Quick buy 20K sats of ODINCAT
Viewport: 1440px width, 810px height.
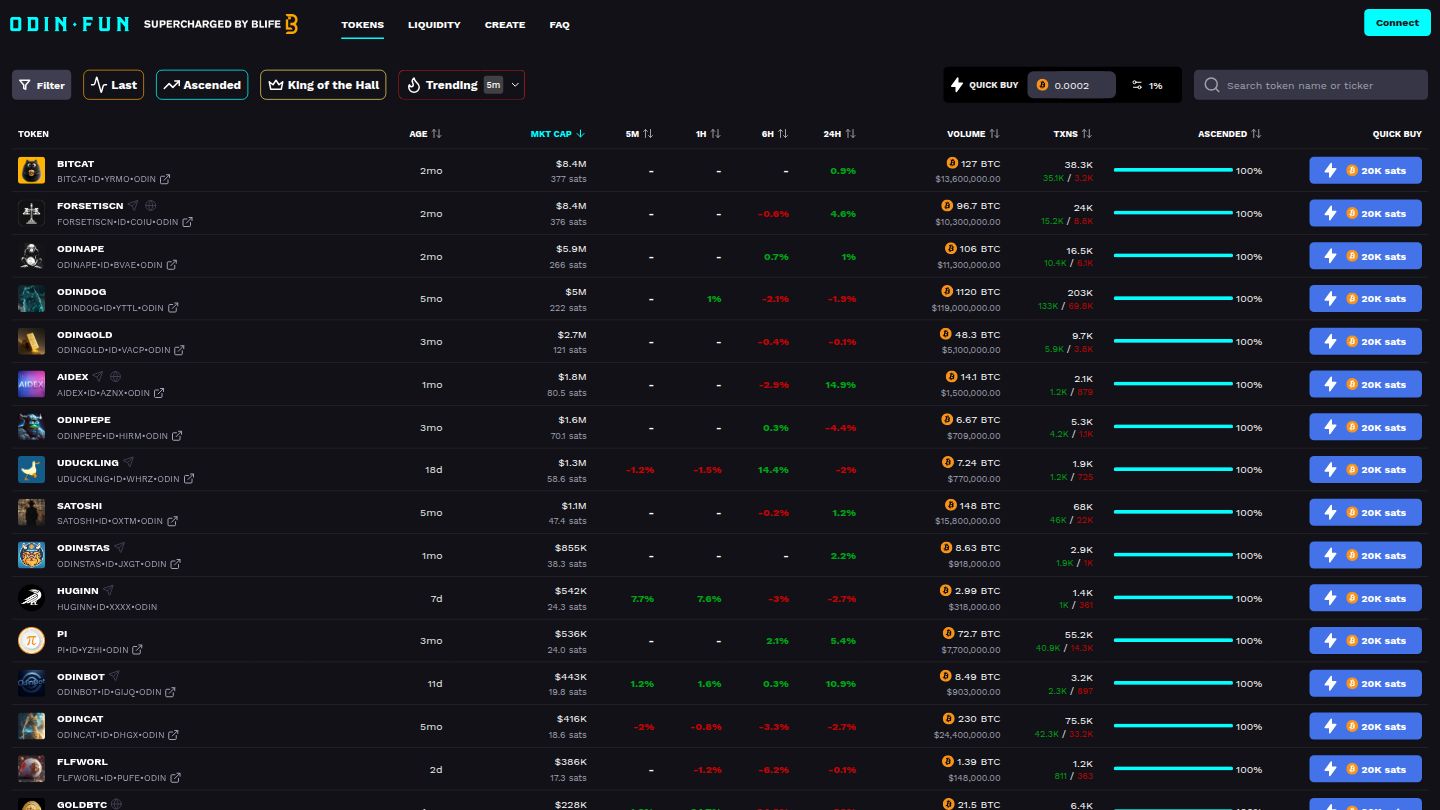[1365, 726]
